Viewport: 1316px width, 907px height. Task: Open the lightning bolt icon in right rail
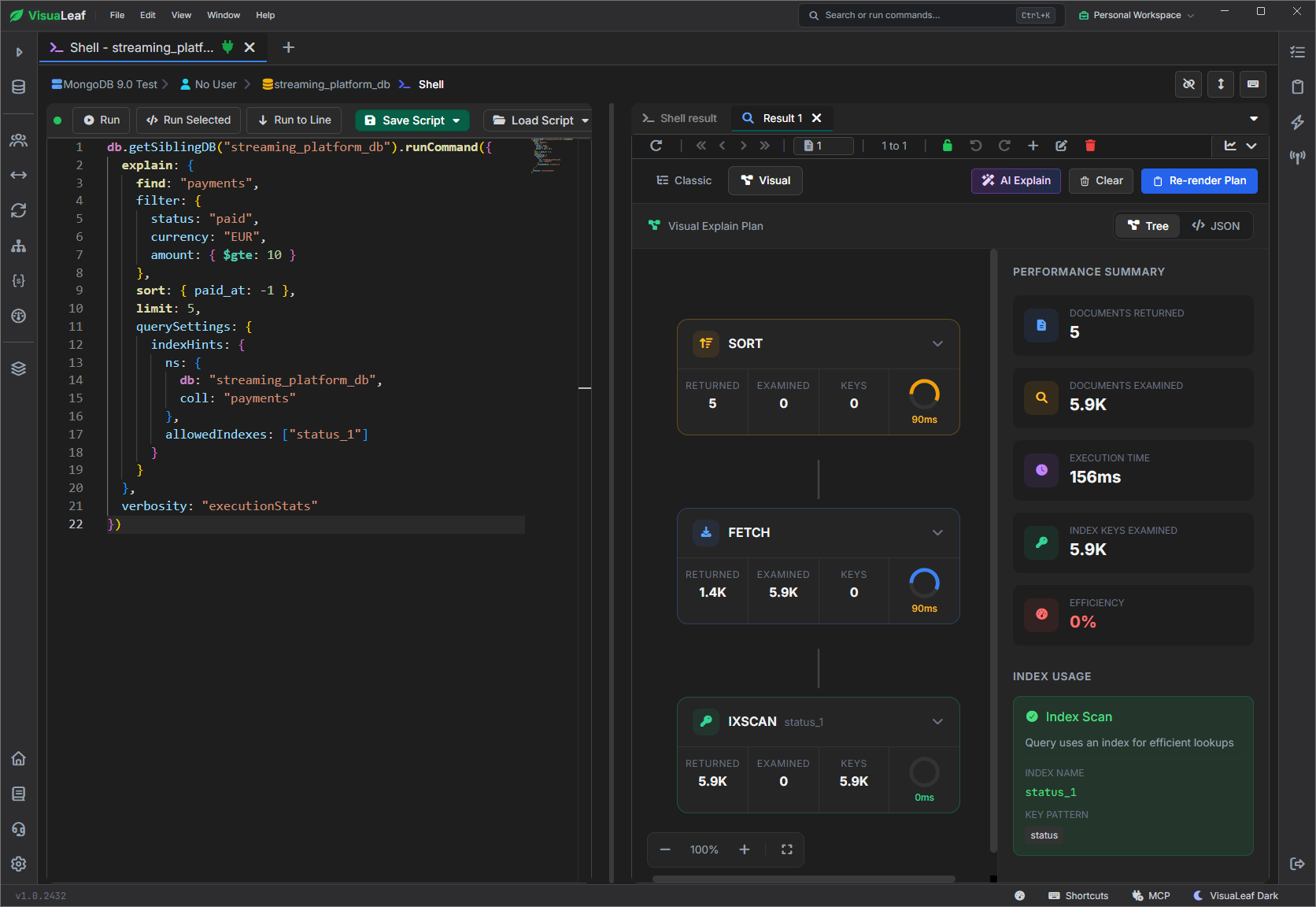point(1298,122)
